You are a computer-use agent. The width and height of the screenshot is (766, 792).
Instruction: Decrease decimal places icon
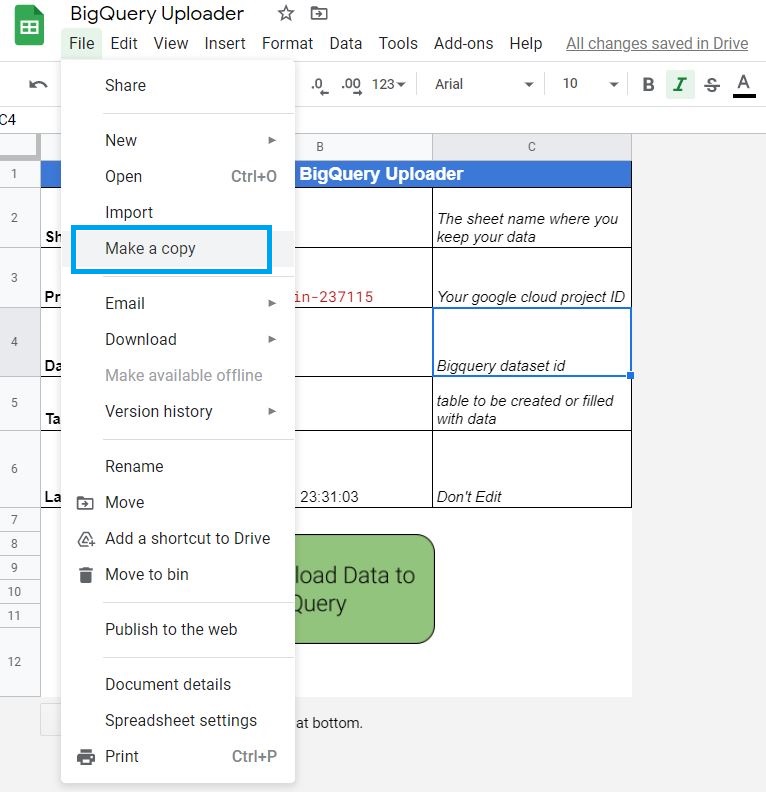point(319,85)
